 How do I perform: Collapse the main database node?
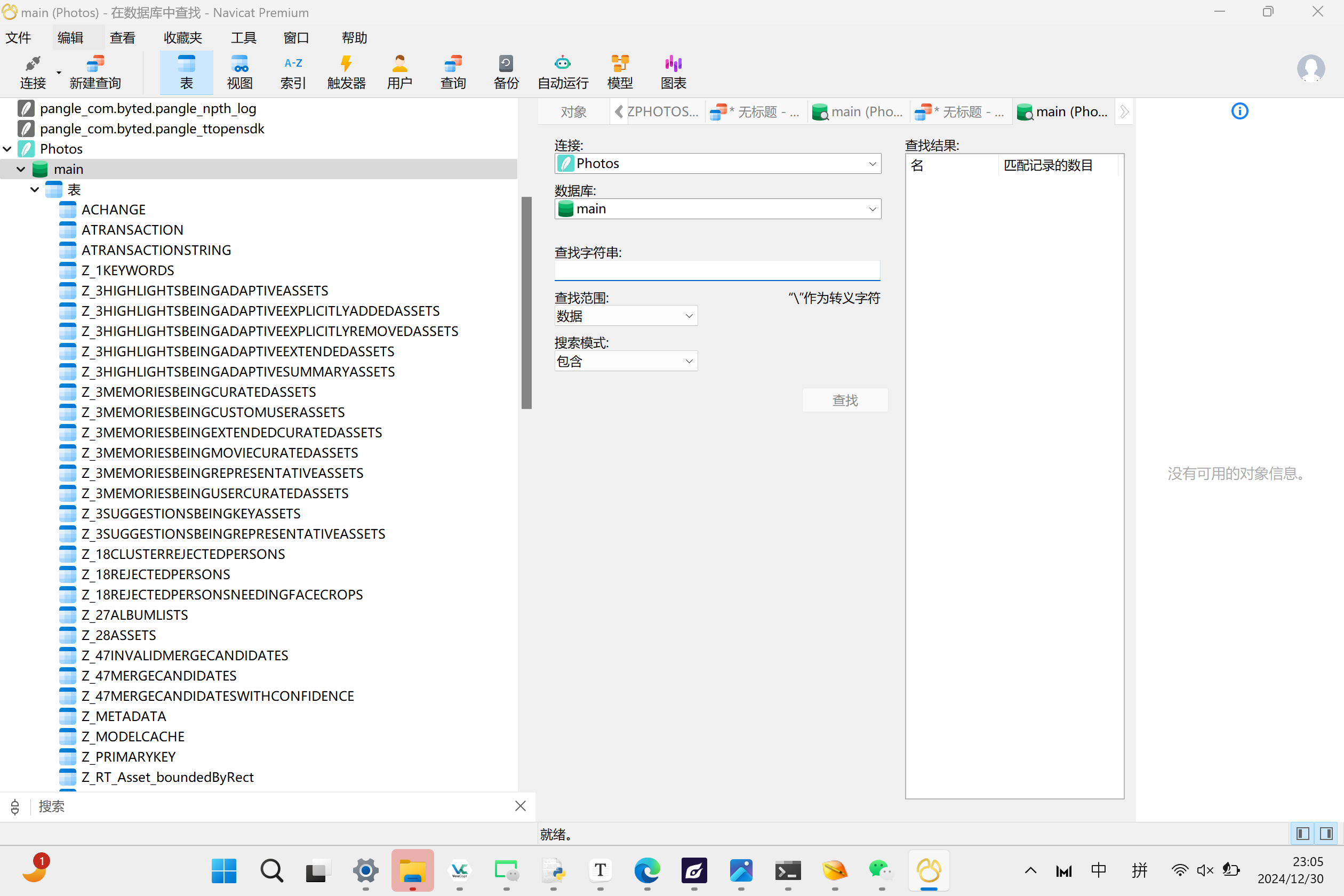point(21,169)
